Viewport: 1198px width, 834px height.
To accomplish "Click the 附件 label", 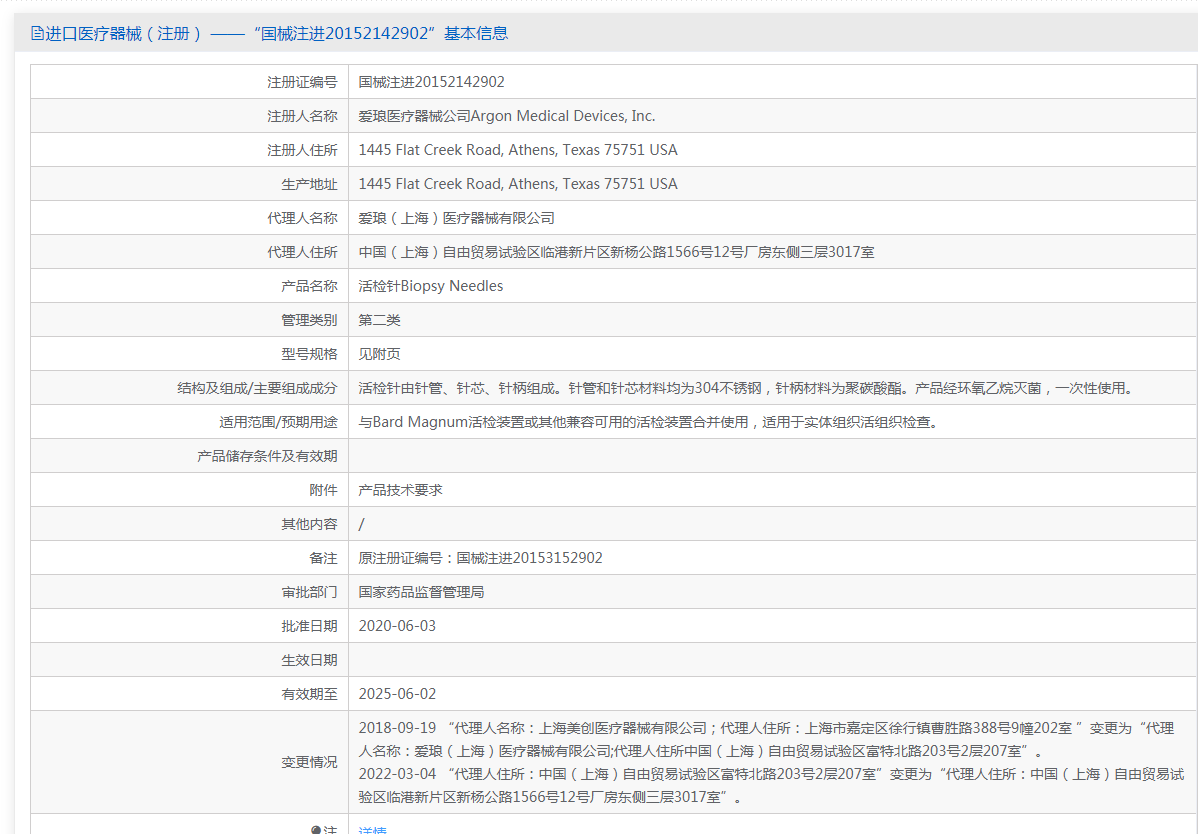I will [323, 490].
